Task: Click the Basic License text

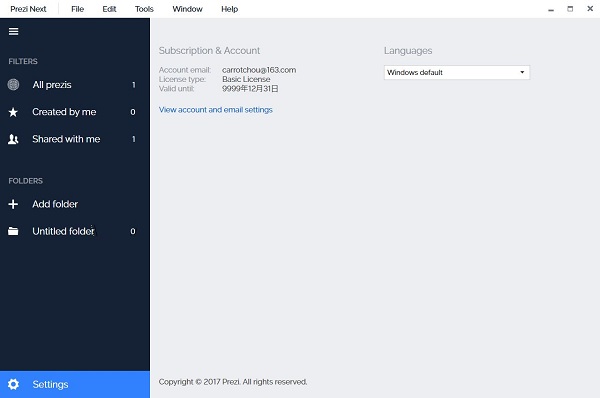Action: 246,79
